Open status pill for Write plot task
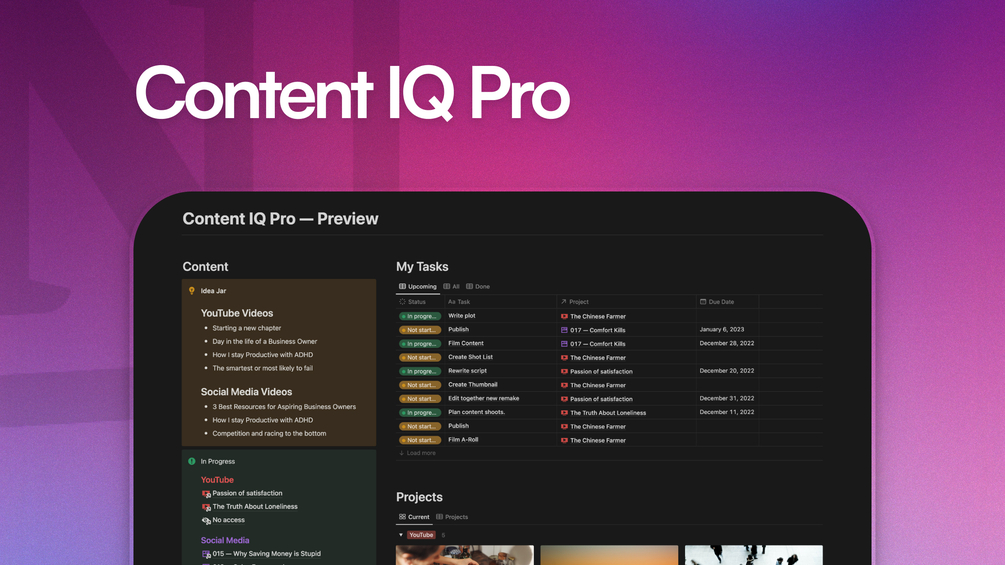 420,316
